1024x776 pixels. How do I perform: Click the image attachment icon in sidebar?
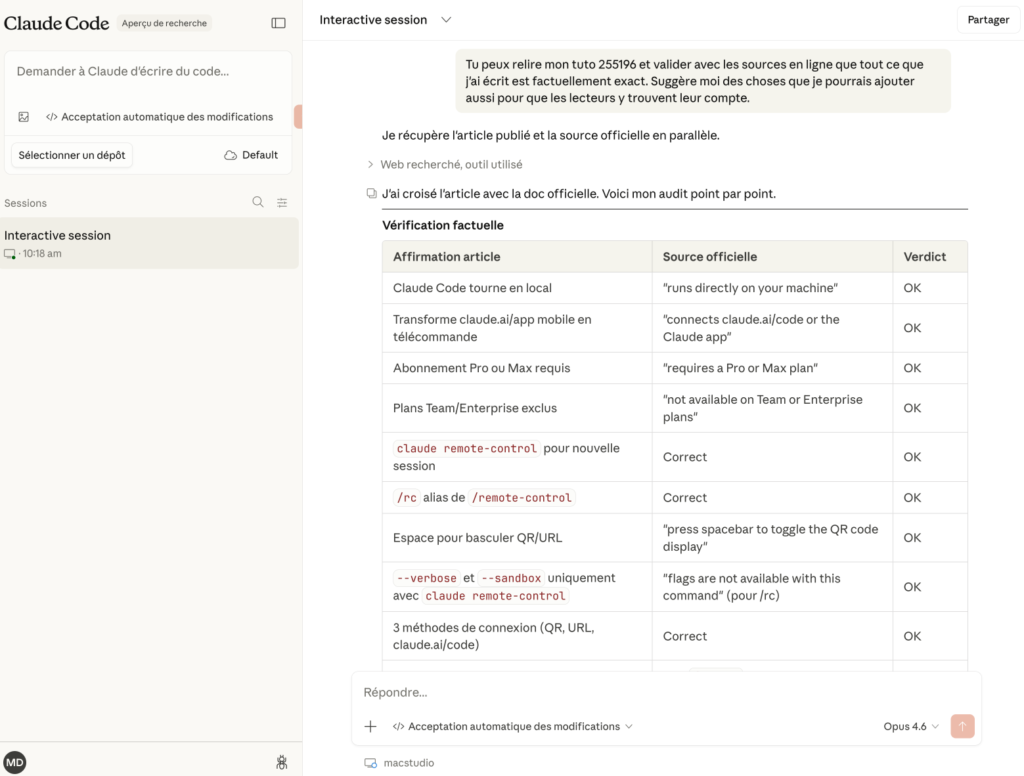(x=24, y=117)
